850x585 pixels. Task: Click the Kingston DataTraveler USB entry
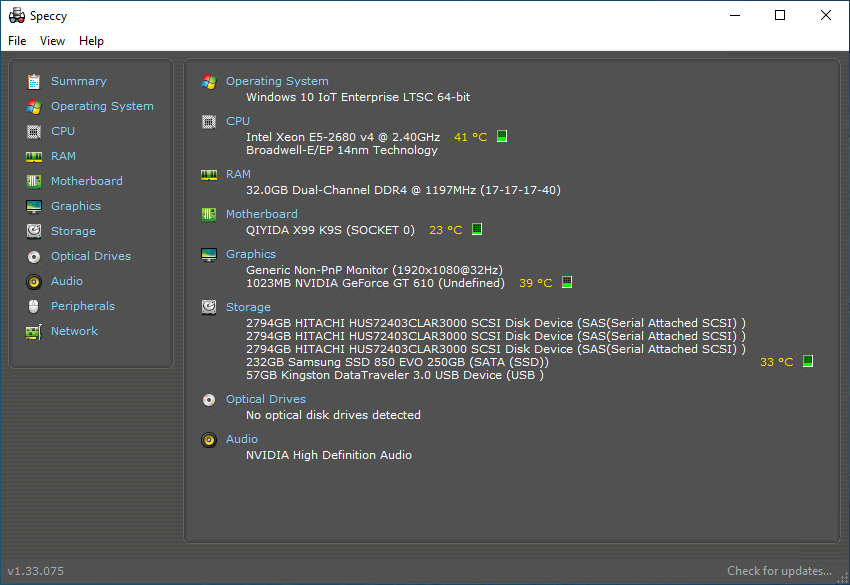[x=395, y=375]
